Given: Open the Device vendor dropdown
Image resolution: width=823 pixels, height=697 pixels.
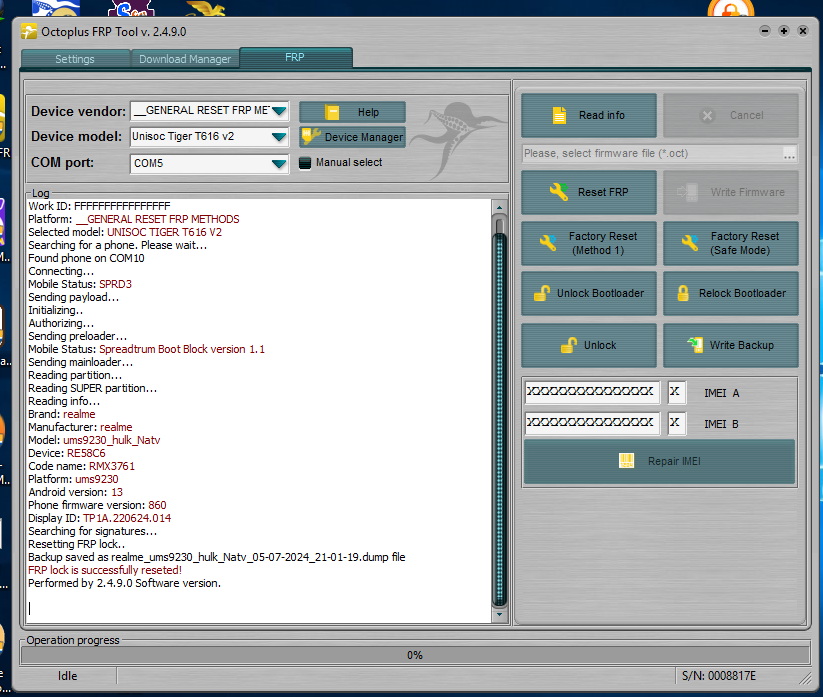Looking at the screenshot, I should pyautogui.click(x=279, y=111).
